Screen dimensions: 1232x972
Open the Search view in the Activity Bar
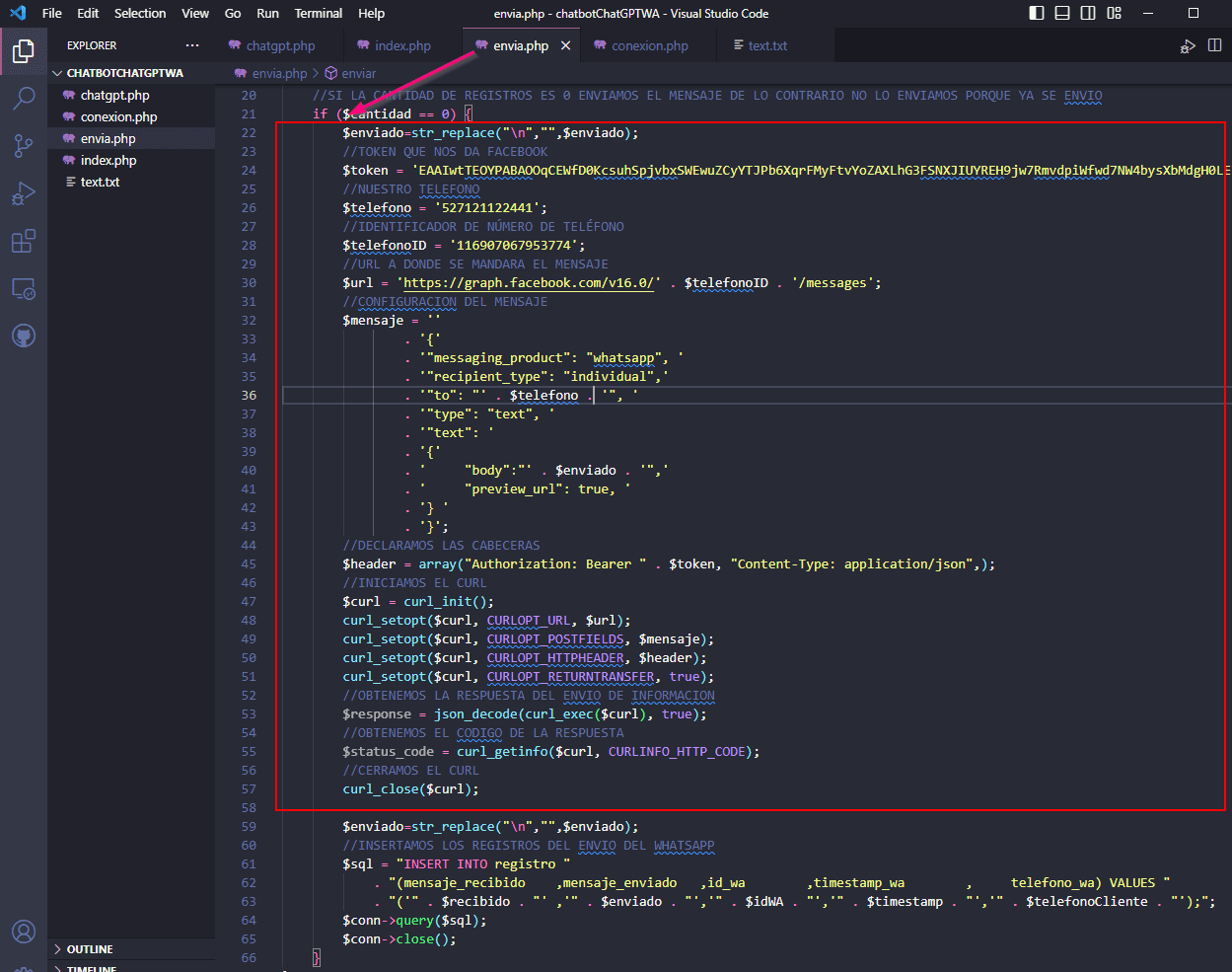tap(22, 98)
